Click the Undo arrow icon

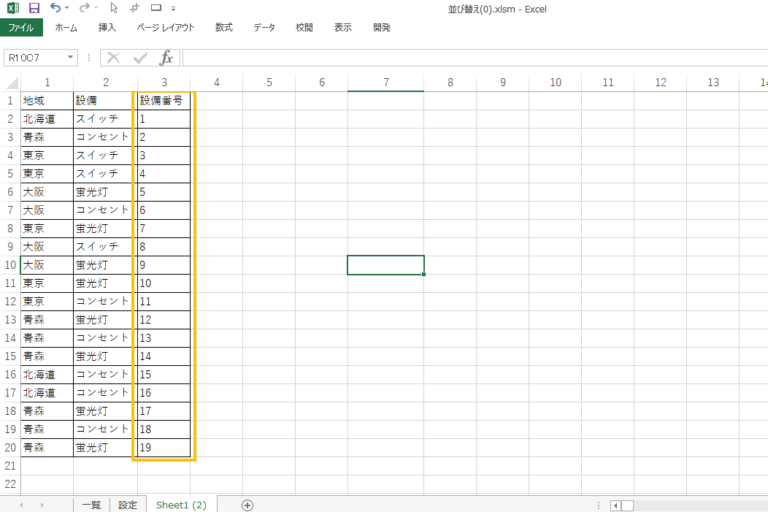[x=55, y=8]
